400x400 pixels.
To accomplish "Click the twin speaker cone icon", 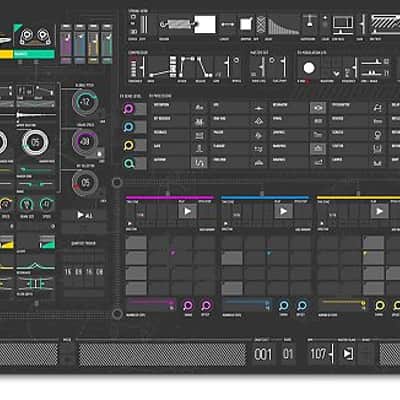I will (x=35, y=37).
